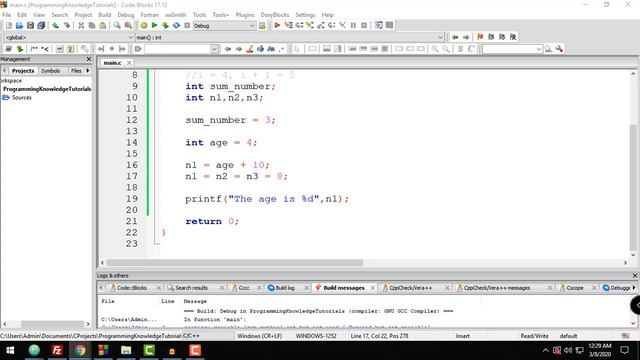640x360 pixels.
Task: Jump forward with right arrow icon
Action: click(x=466, y=37)
